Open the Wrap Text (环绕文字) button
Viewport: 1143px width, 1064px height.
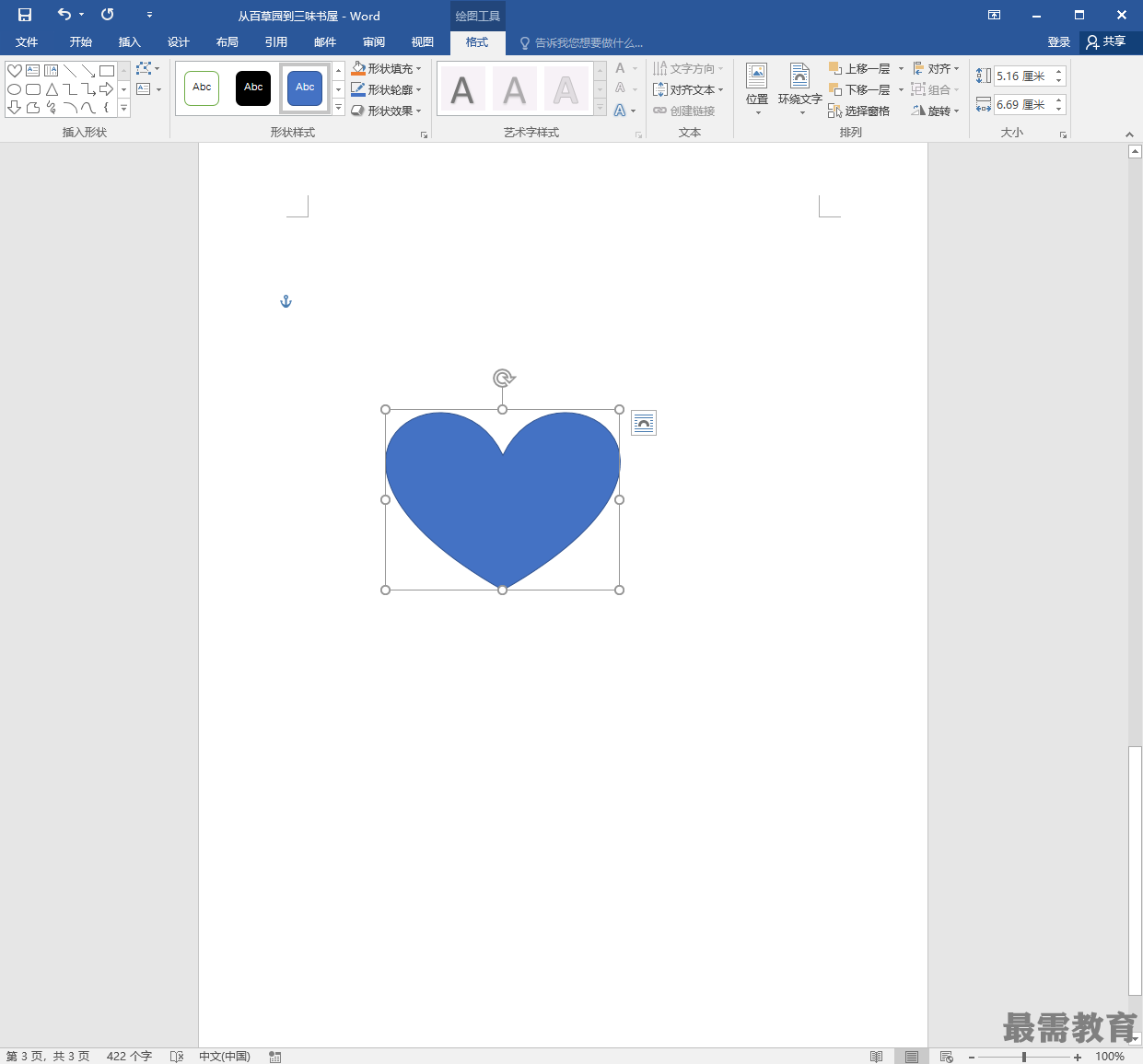tap(799, 89)
